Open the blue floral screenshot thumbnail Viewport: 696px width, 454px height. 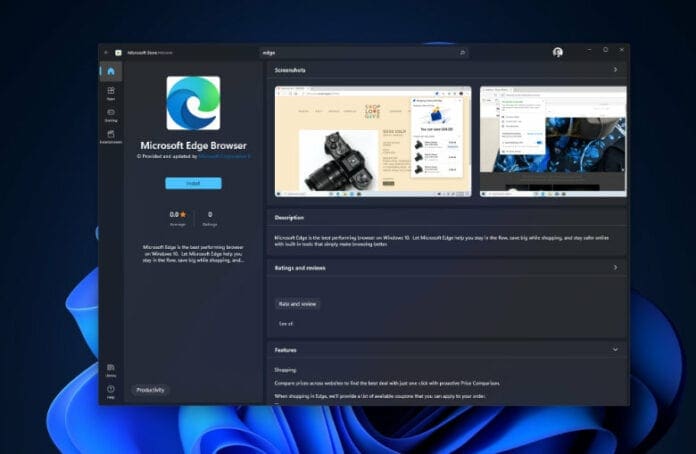click(553, 141)
